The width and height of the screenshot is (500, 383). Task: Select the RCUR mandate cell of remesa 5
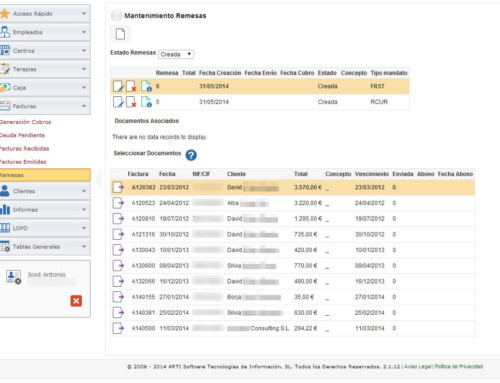(379, 102)
